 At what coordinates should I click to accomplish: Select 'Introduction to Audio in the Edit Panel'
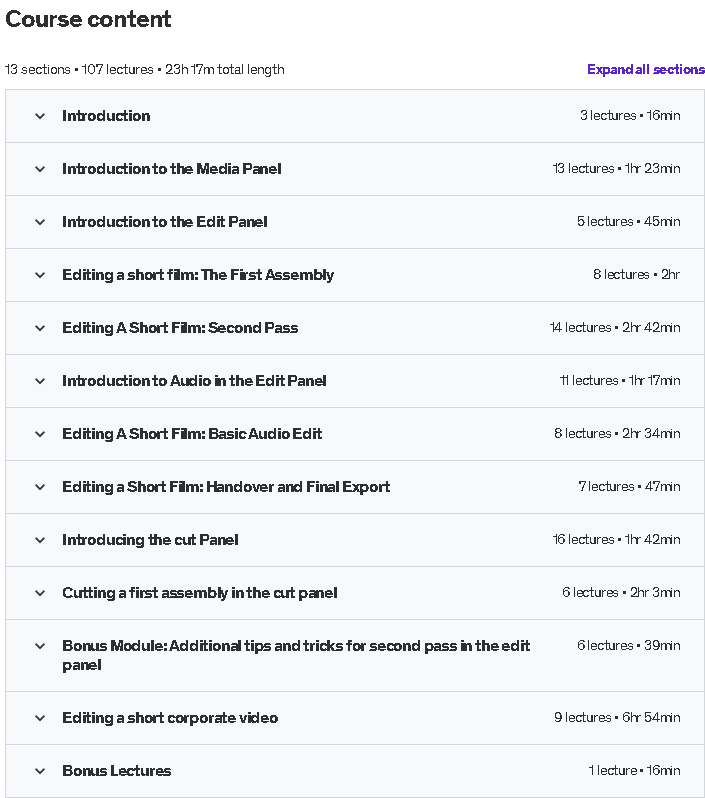click(x=194, y=381)
